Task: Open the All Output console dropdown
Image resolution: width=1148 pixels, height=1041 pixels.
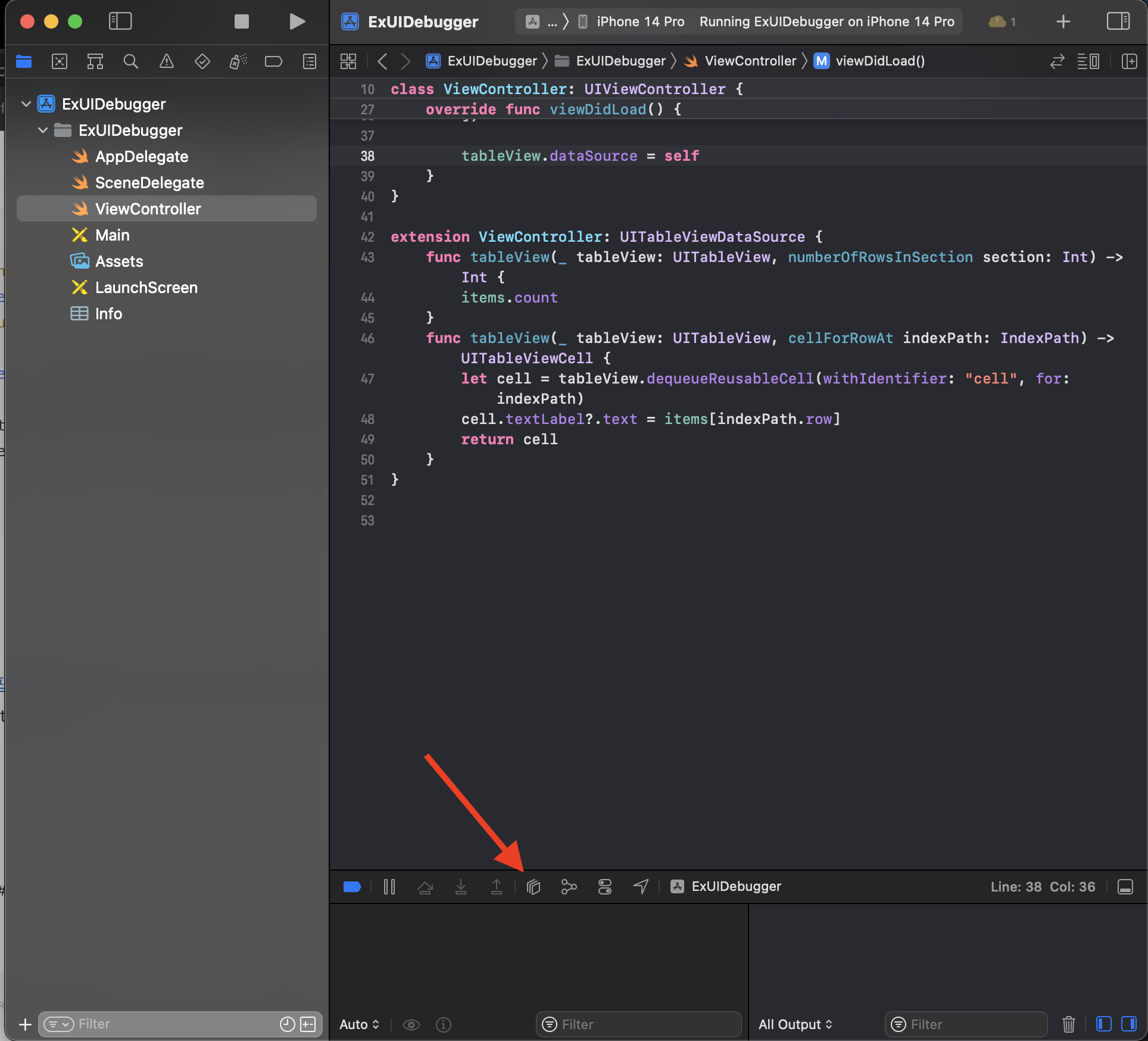Action: (x=795, y=1024)
